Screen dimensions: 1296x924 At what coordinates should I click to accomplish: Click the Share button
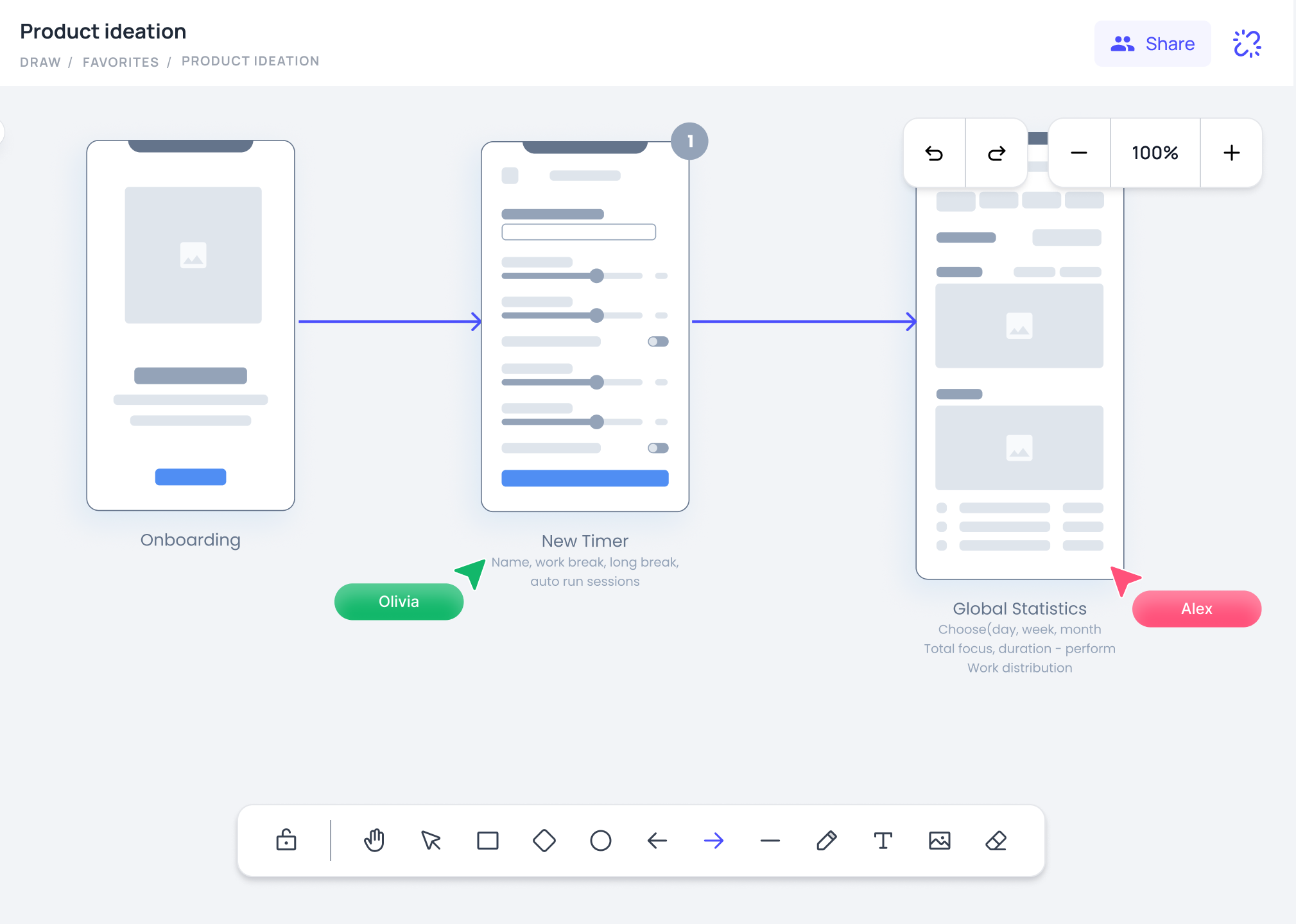(x=1153, y=44)
